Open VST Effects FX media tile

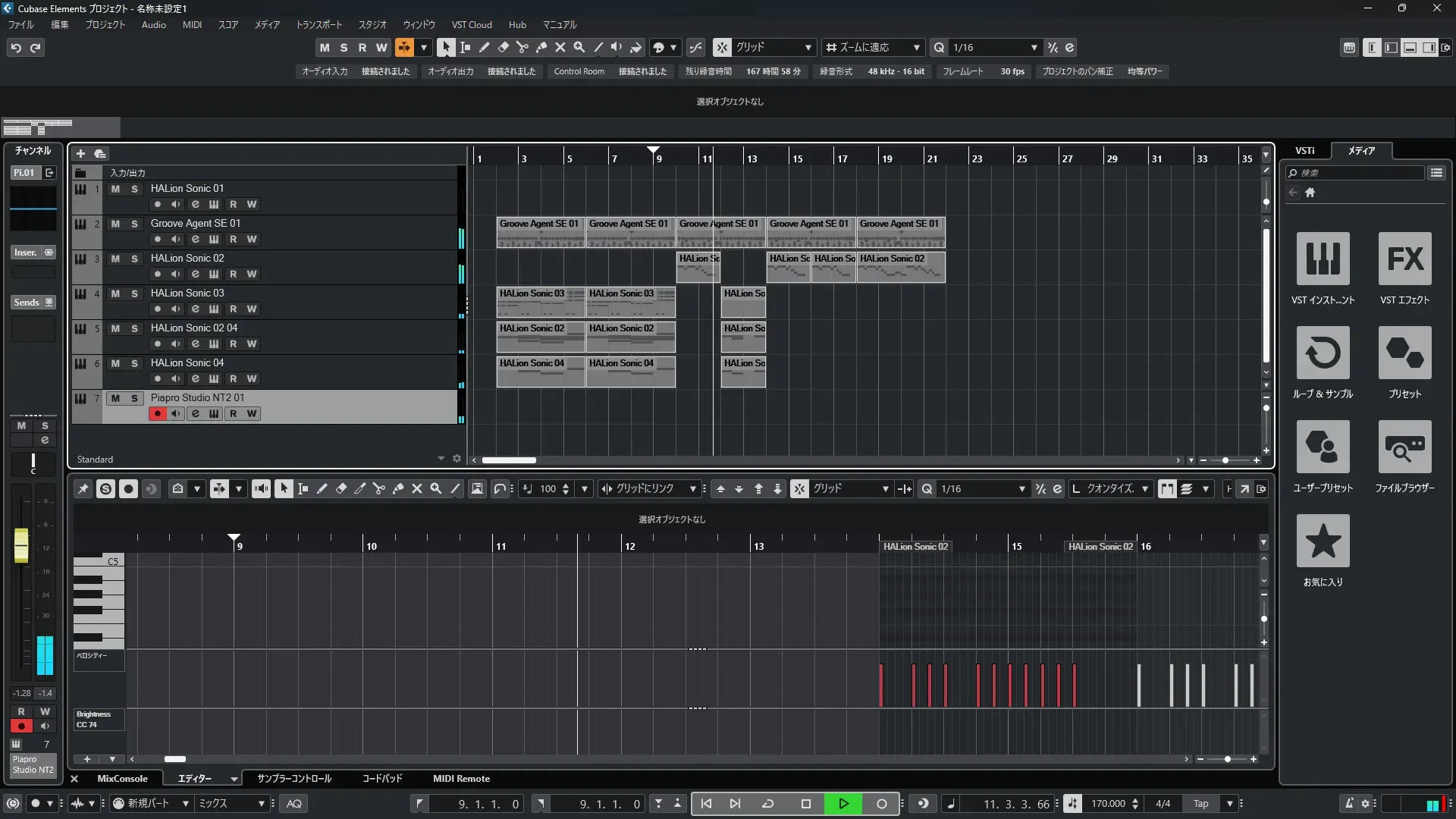tap(1404, 259)
